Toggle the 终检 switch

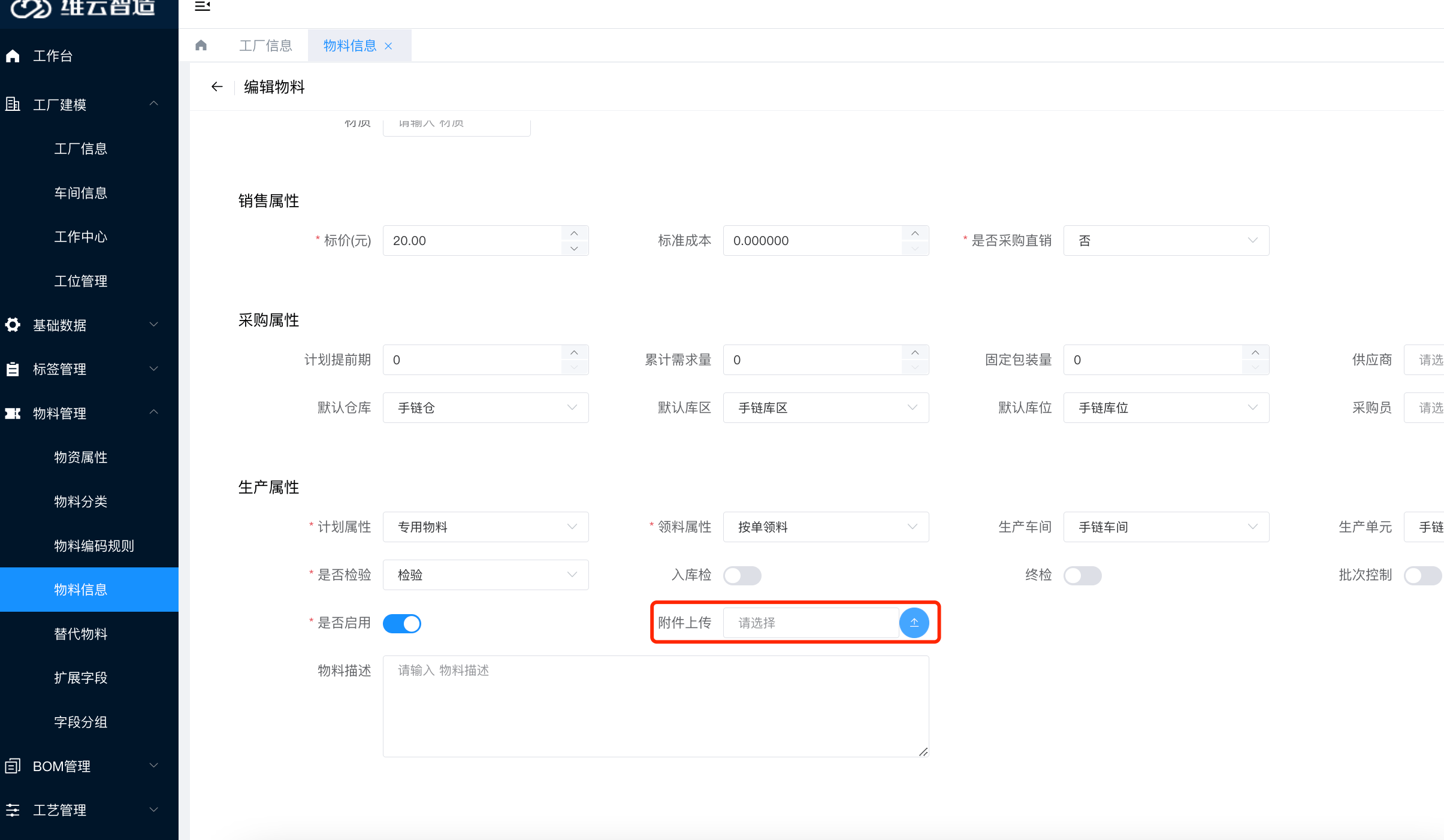coord(1082,575)
